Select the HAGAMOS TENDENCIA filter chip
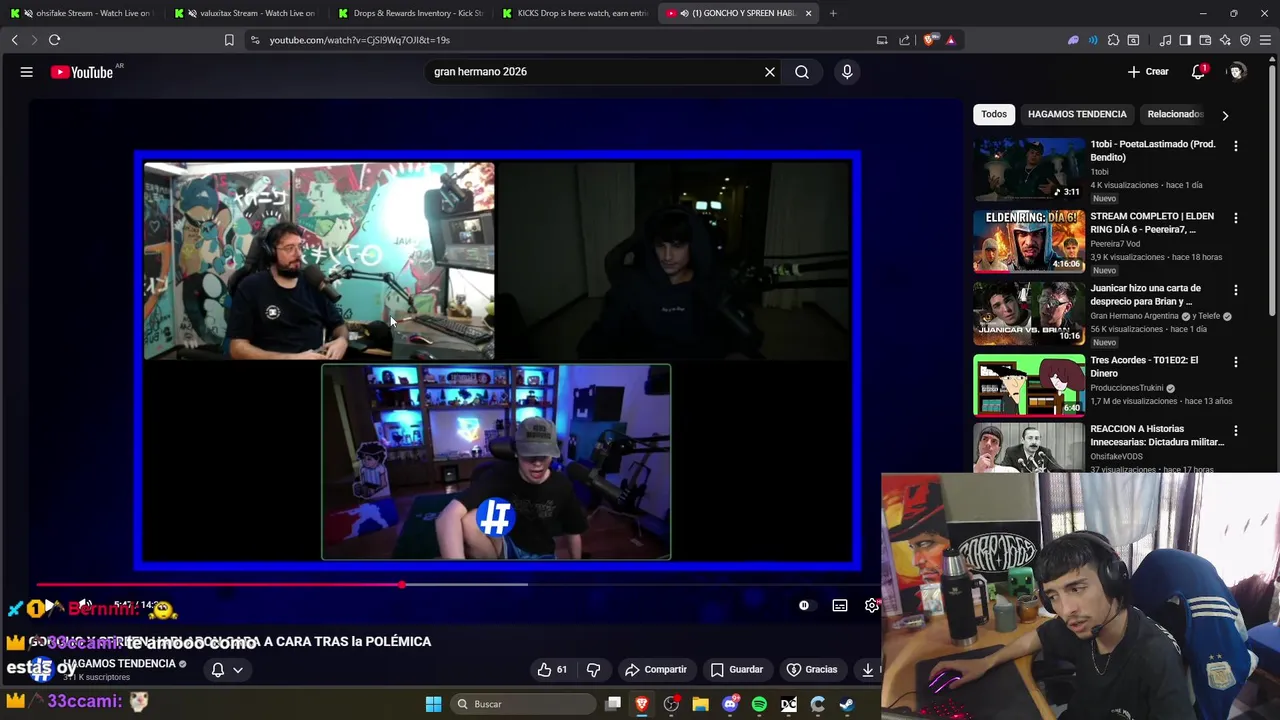Viewport: 1280px width, 720px height. coord(1077,114)
